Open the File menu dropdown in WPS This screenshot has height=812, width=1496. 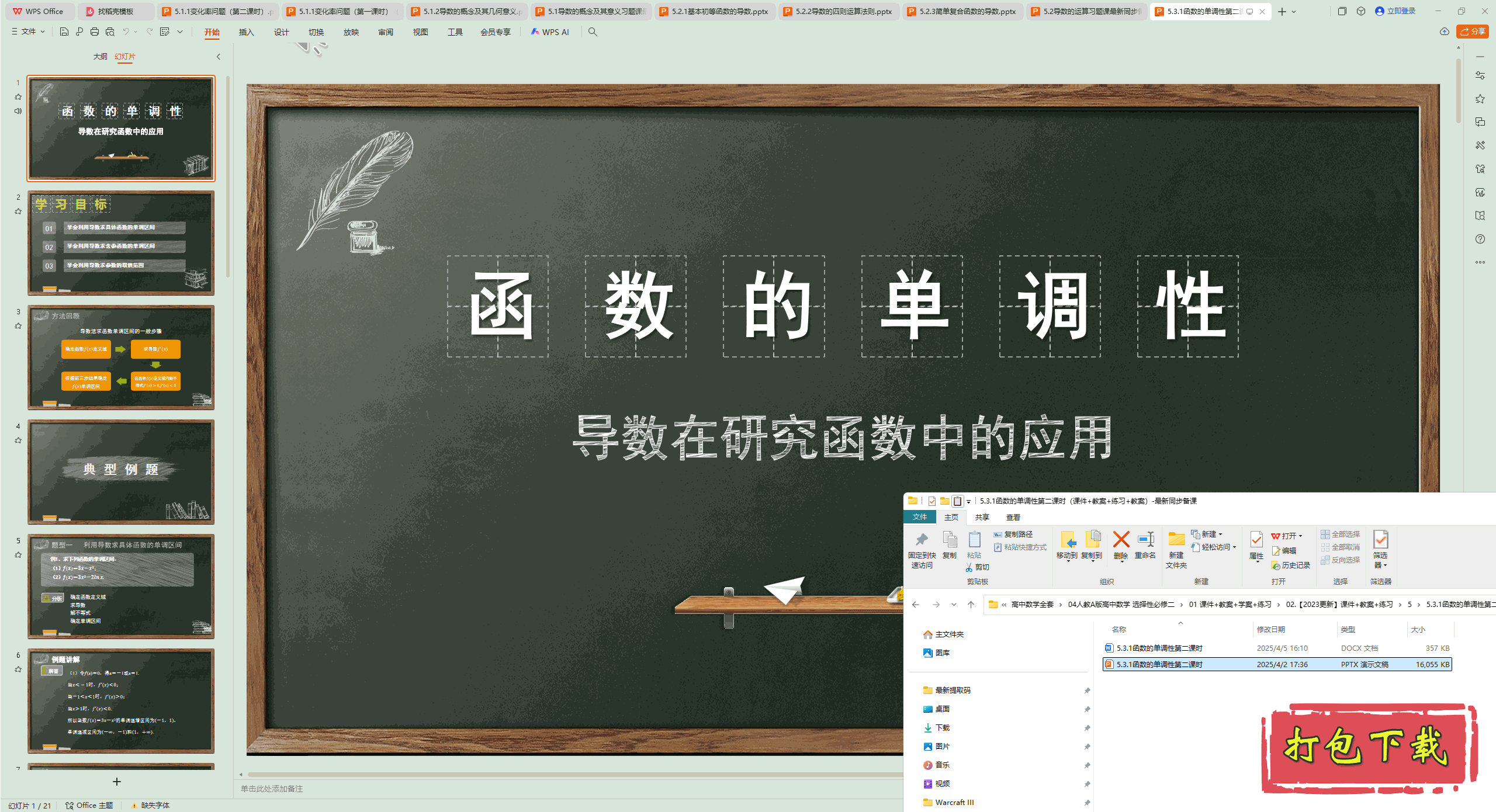tap(28, 32)
